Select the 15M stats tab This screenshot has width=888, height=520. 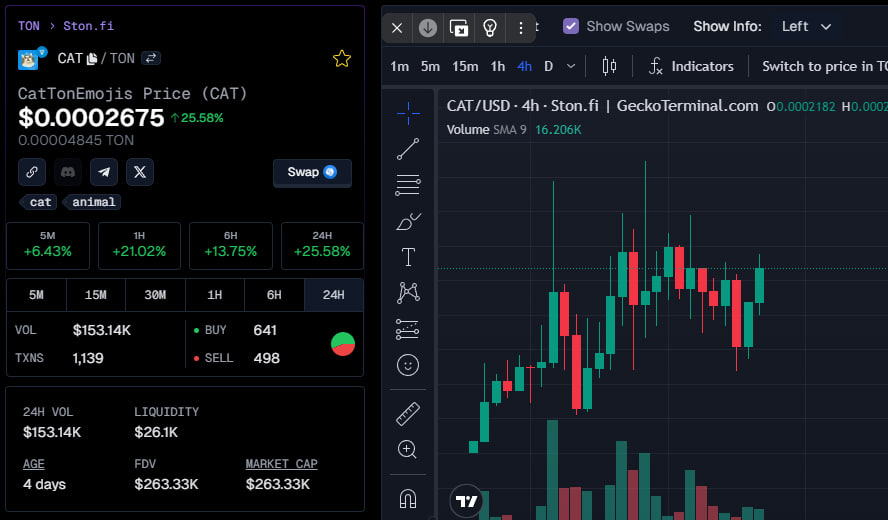pos(96,295)
